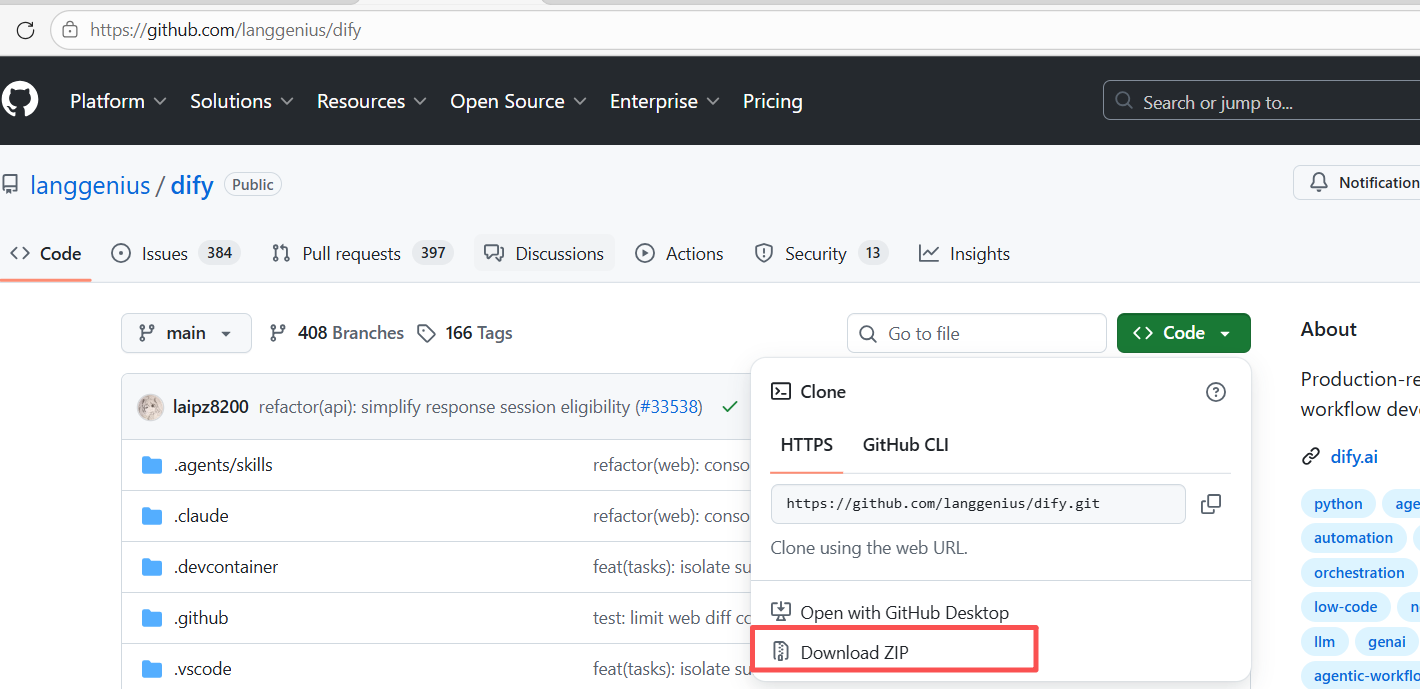Click the low-code topic tag
This screenshot has height=689, width=1420.
click(x=1345, y=607)
